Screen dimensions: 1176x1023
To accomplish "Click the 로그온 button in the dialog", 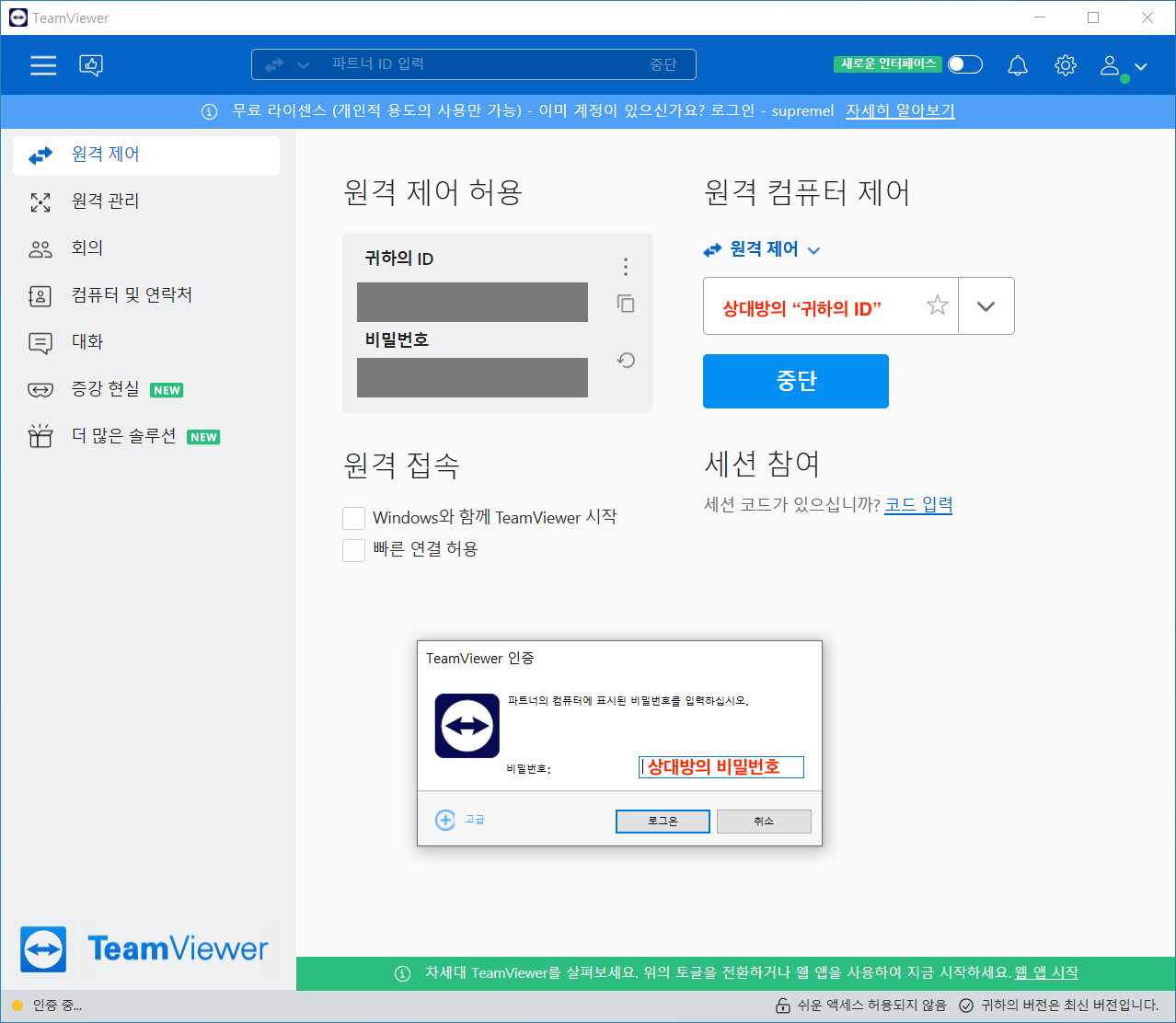I will click(x=663, y=821).
